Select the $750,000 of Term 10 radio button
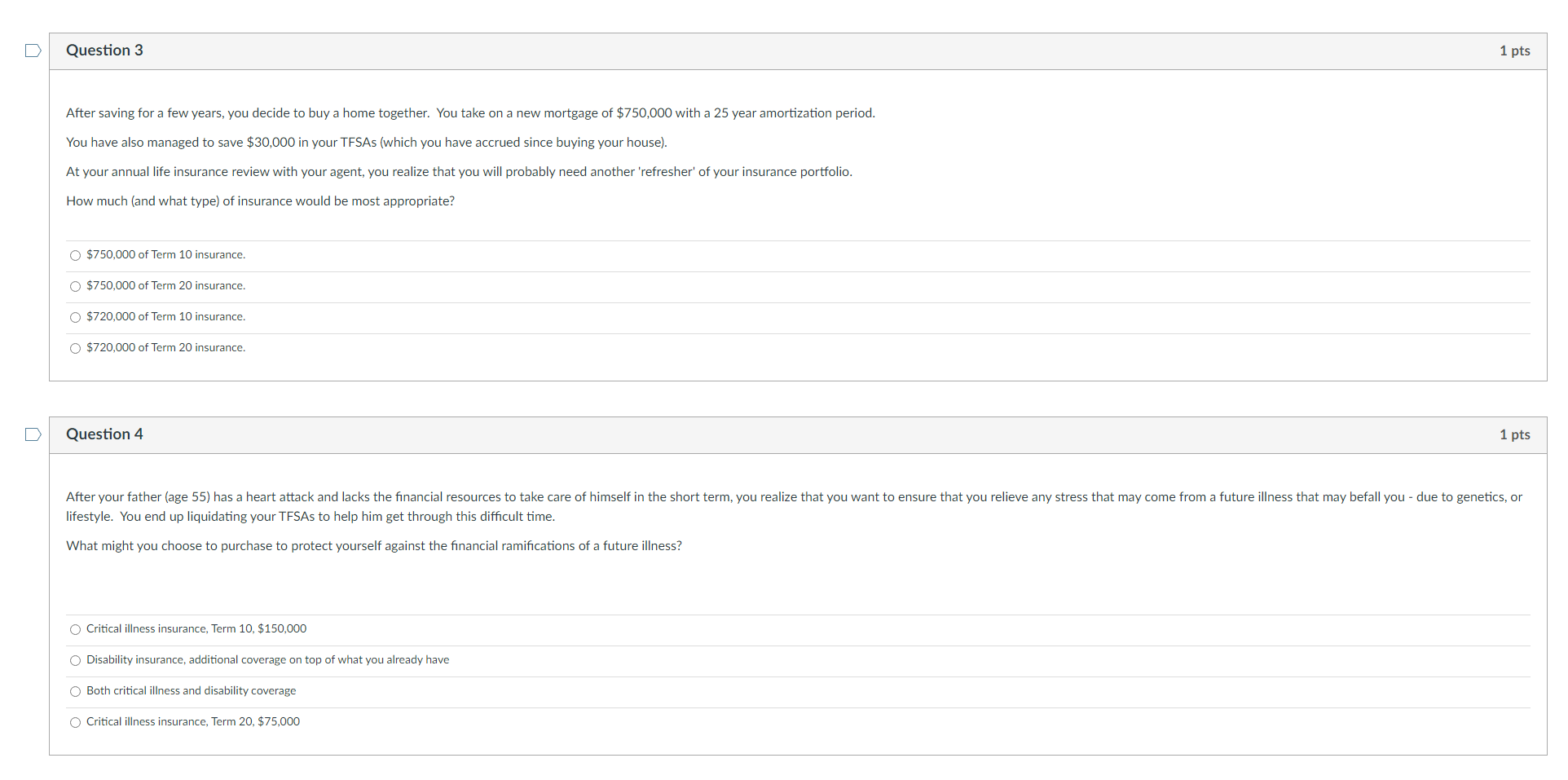Viewport: 1568px width, 780px height. 76,255
